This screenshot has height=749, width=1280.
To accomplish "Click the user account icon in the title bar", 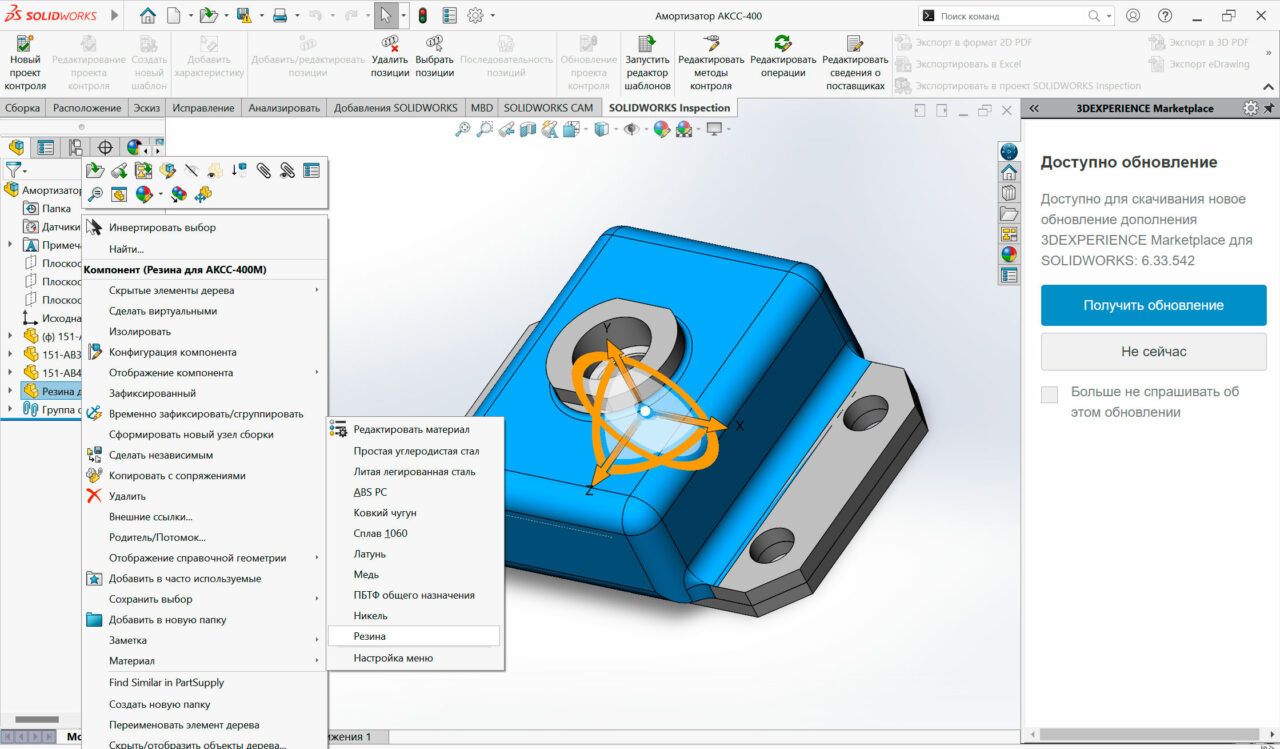I will 1133,16.
